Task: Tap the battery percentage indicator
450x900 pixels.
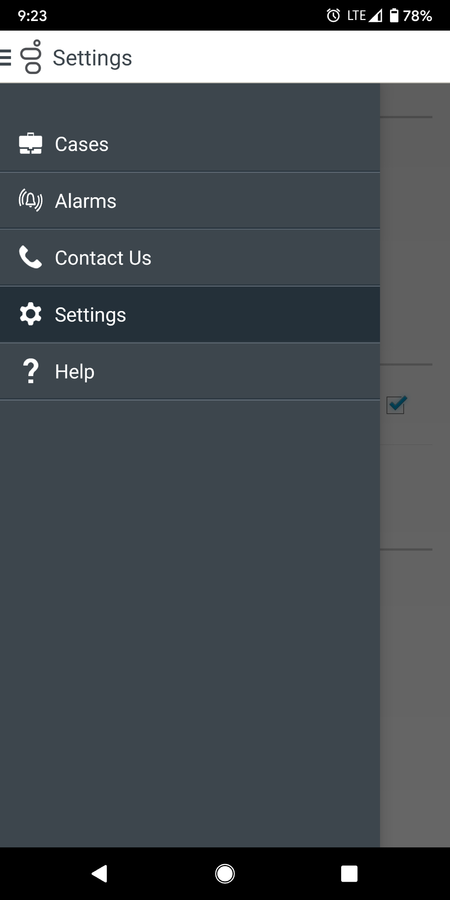Action: click(417, 15)
